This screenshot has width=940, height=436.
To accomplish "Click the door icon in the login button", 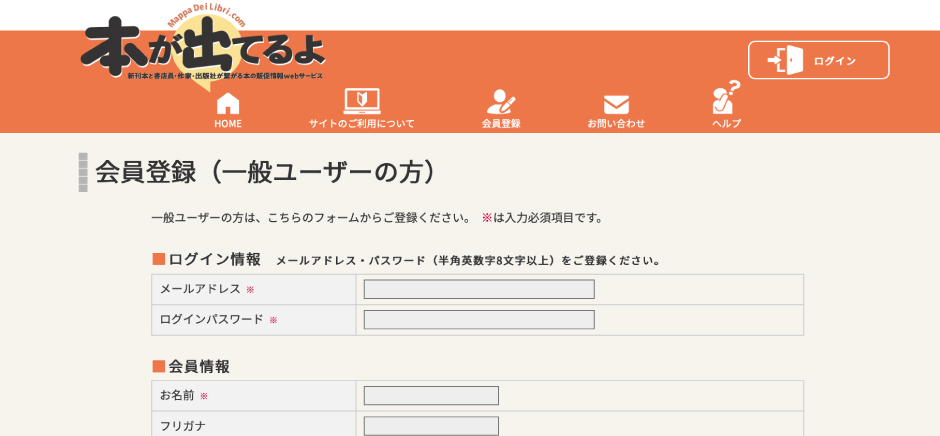I will click(x=786, y=60).
